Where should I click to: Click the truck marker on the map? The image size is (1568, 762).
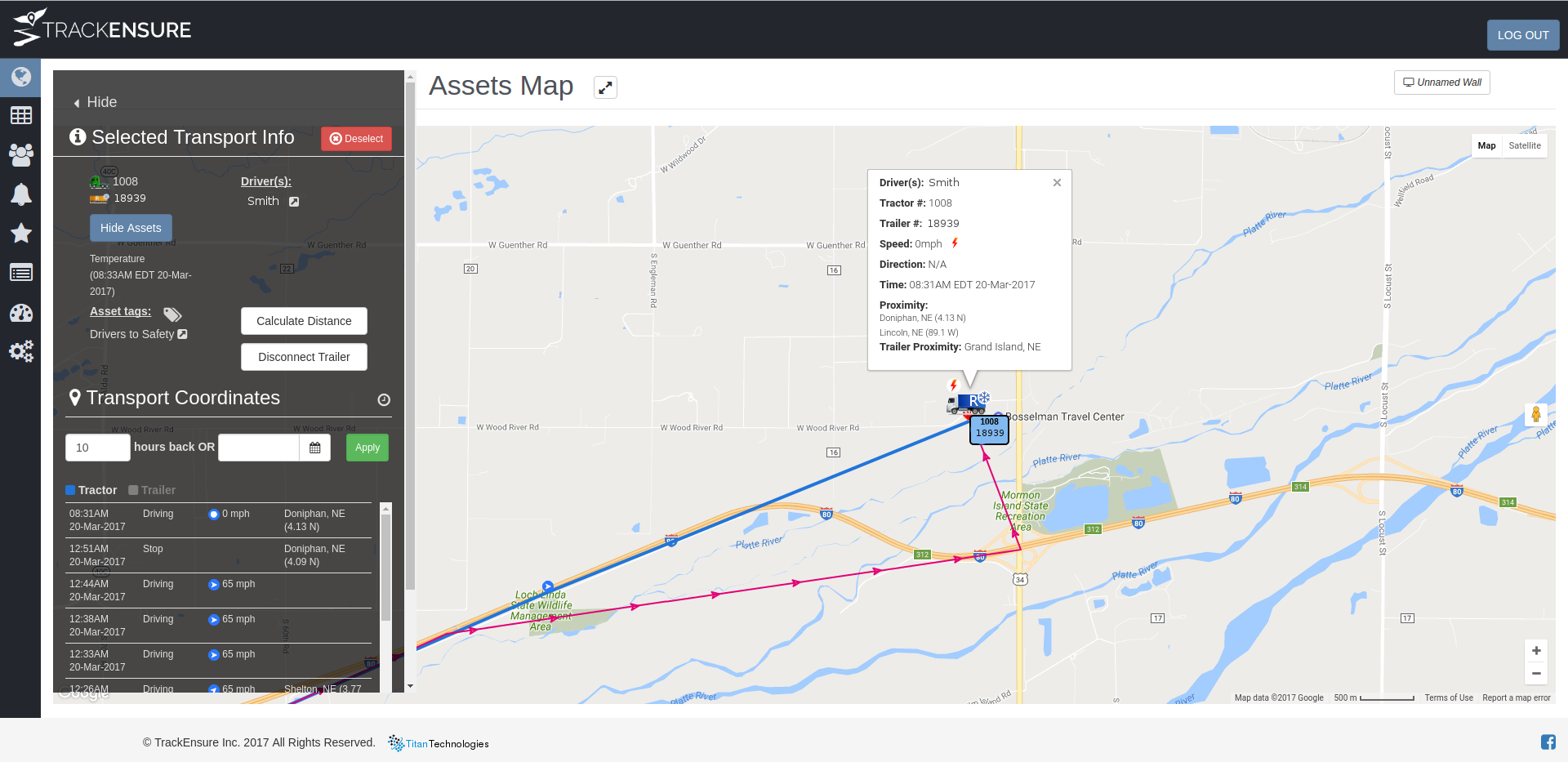(966, 403)
